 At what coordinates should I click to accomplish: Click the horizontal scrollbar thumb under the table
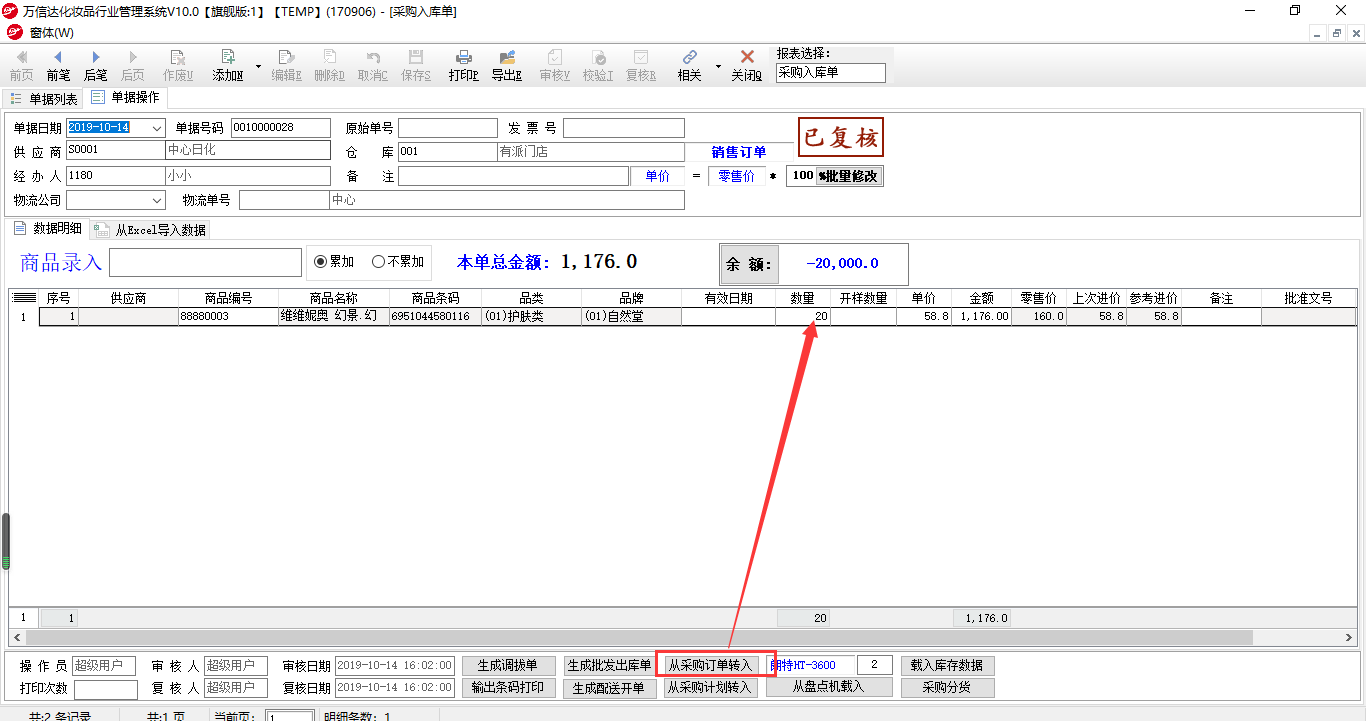coord(639,637)
